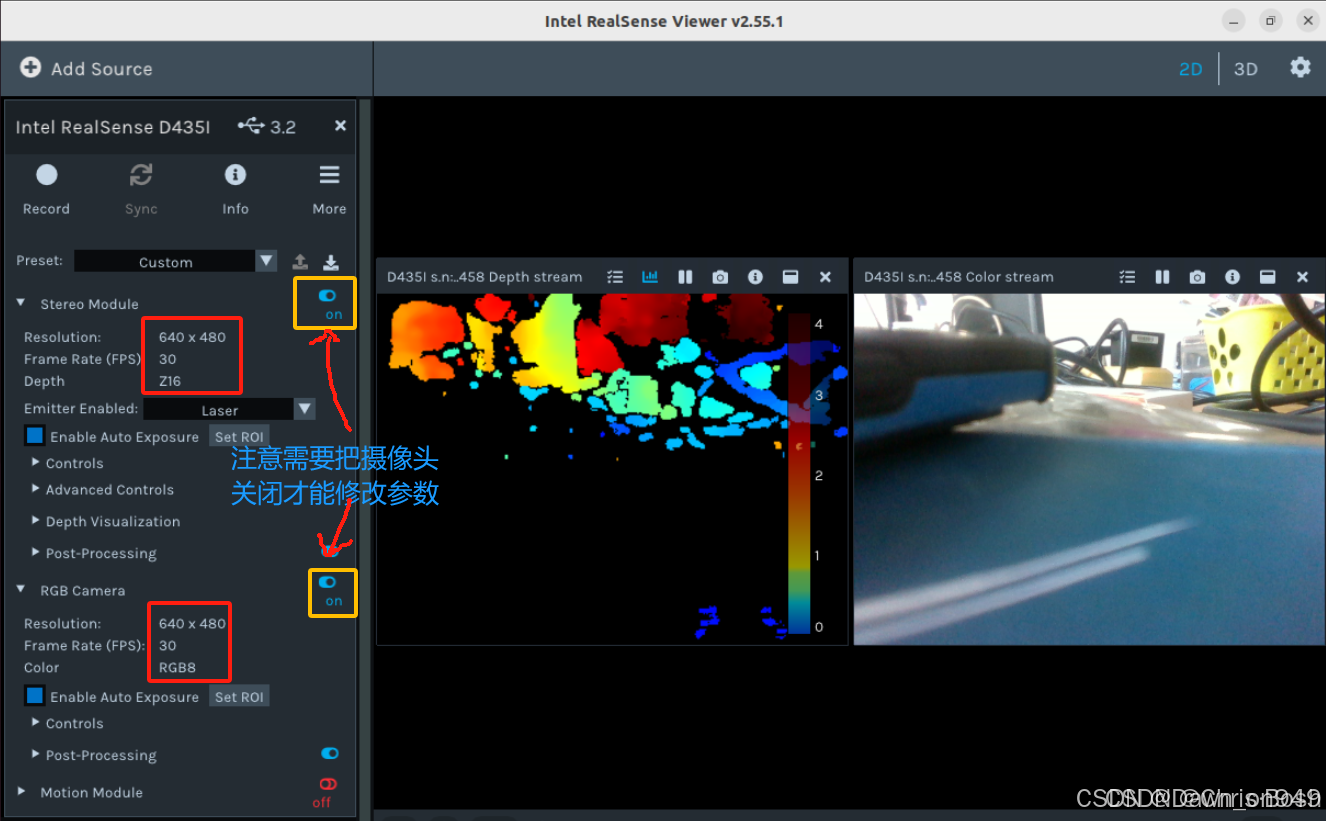The image size is (1326, 821).
Task: Switch to 2D view
Action: tap(1190, 69)
